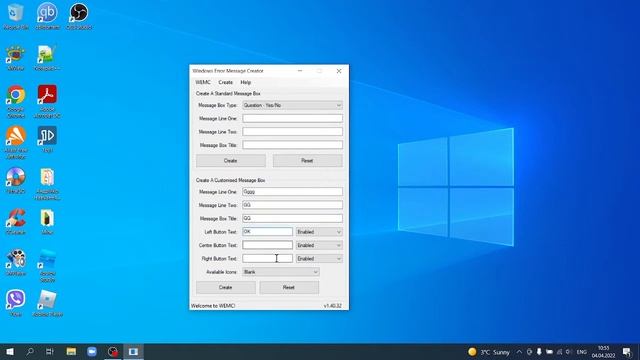Screen dimensions: 640x360
Task: Focus the Centre Button Text field
Action: (x=267, y=245)
